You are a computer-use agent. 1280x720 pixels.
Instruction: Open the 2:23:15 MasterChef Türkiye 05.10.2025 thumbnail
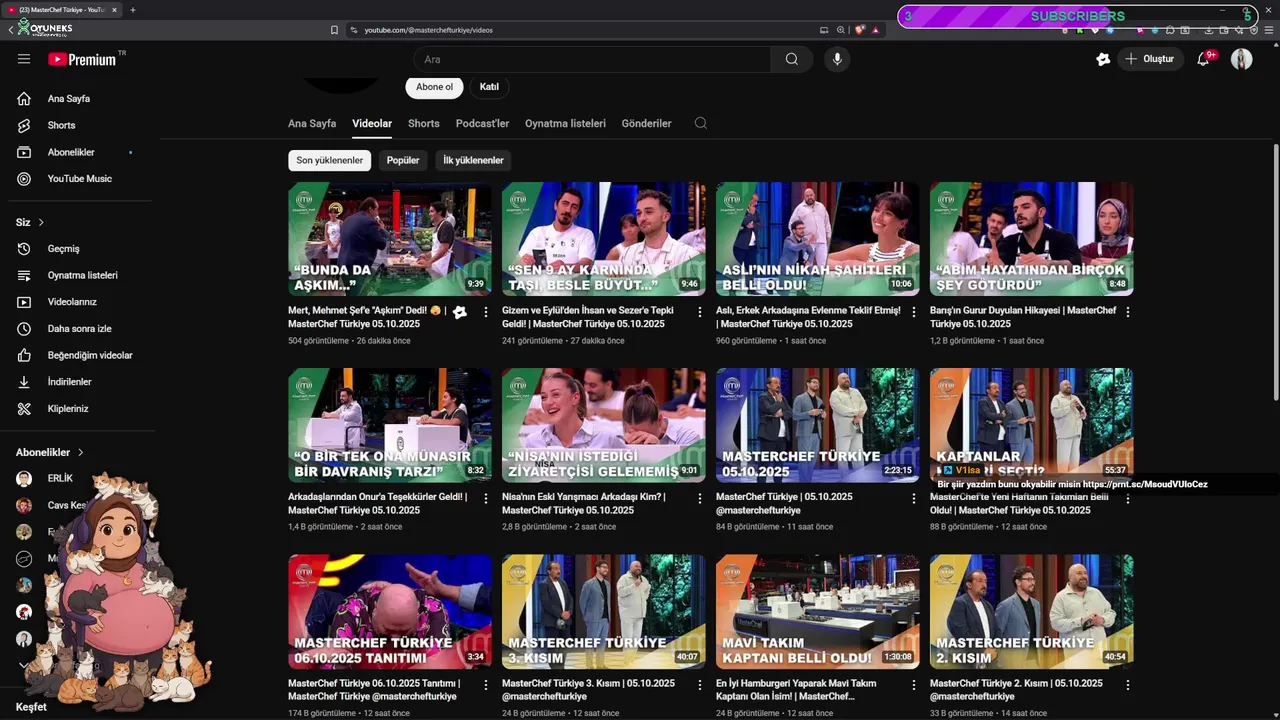point(818,425)
